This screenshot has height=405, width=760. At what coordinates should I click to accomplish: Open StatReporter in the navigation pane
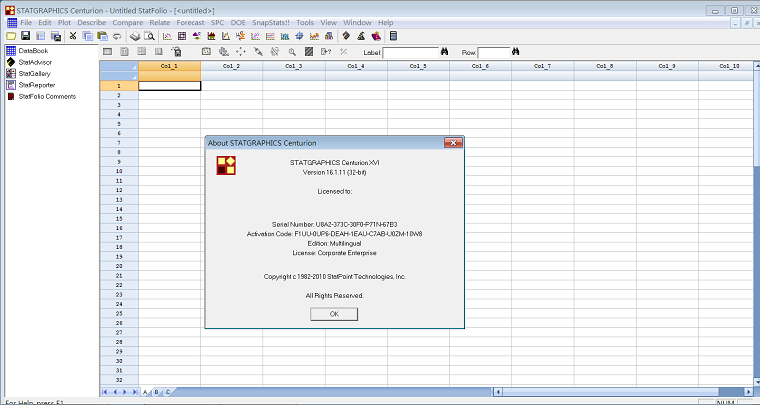[37, 85]
